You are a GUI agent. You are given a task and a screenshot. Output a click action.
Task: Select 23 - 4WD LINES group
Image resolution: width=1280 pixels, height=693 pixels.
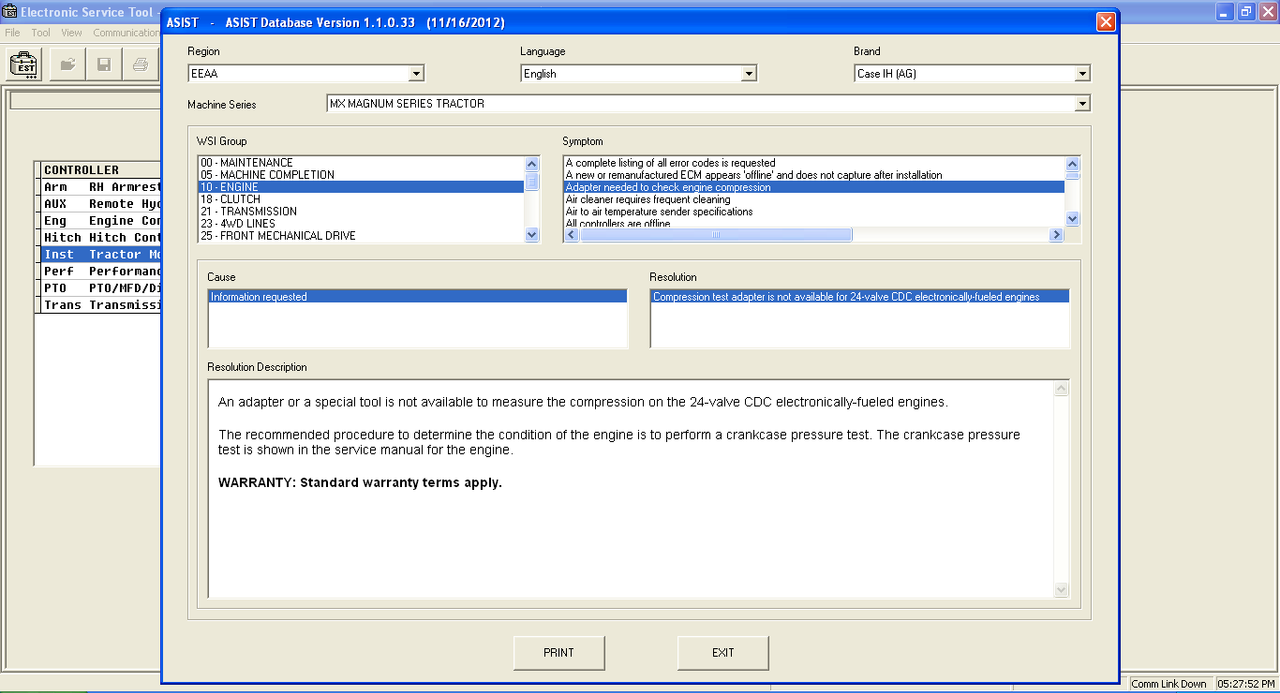361,224
